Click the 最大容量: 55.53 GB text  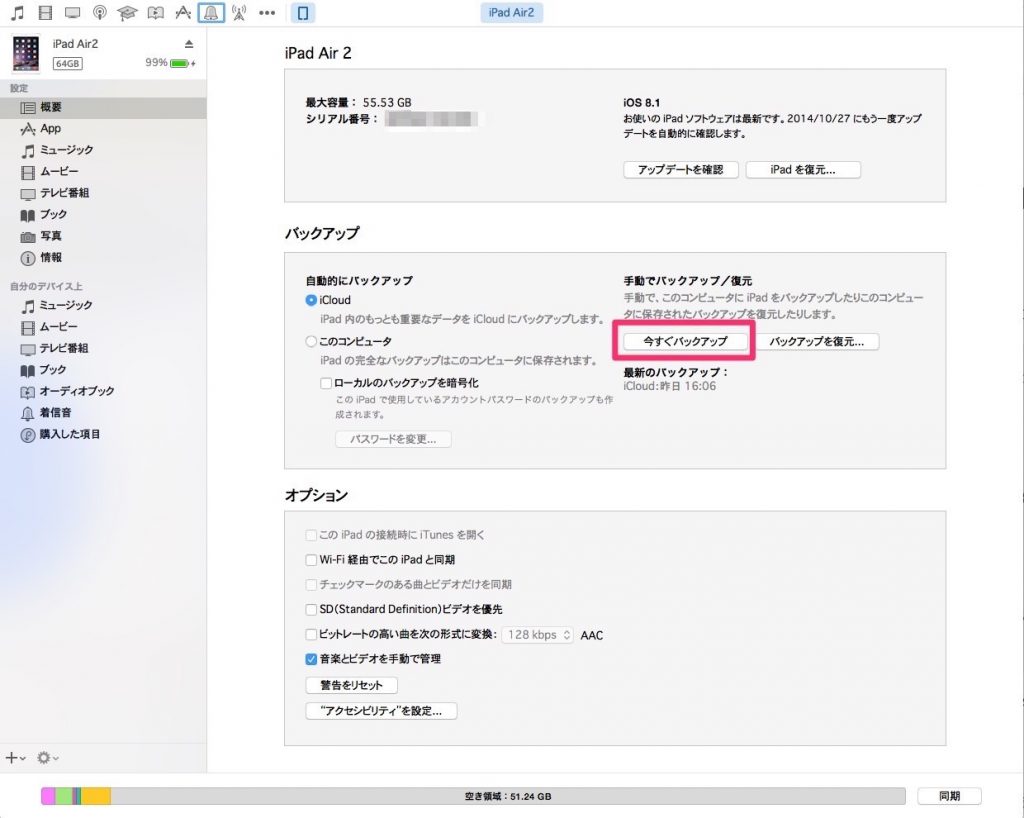click(x=359, y=102)
